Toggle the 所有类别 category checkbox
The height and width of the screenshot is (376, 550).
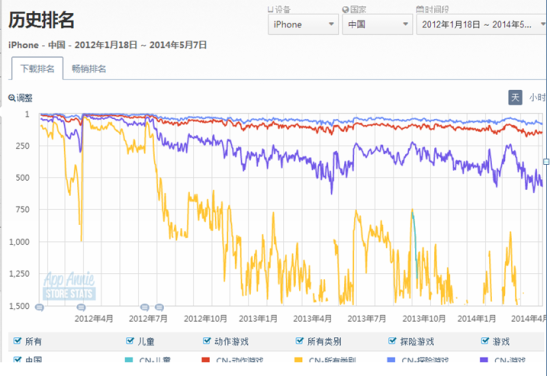point(300,341)
